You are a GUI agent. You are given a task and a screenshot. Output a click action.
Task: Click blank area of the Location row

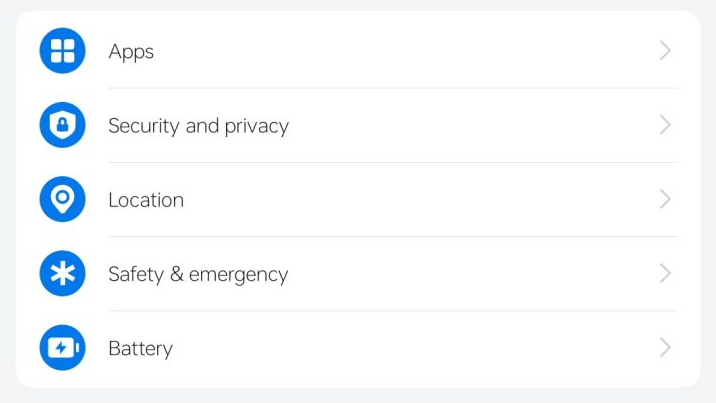point(420,199)
